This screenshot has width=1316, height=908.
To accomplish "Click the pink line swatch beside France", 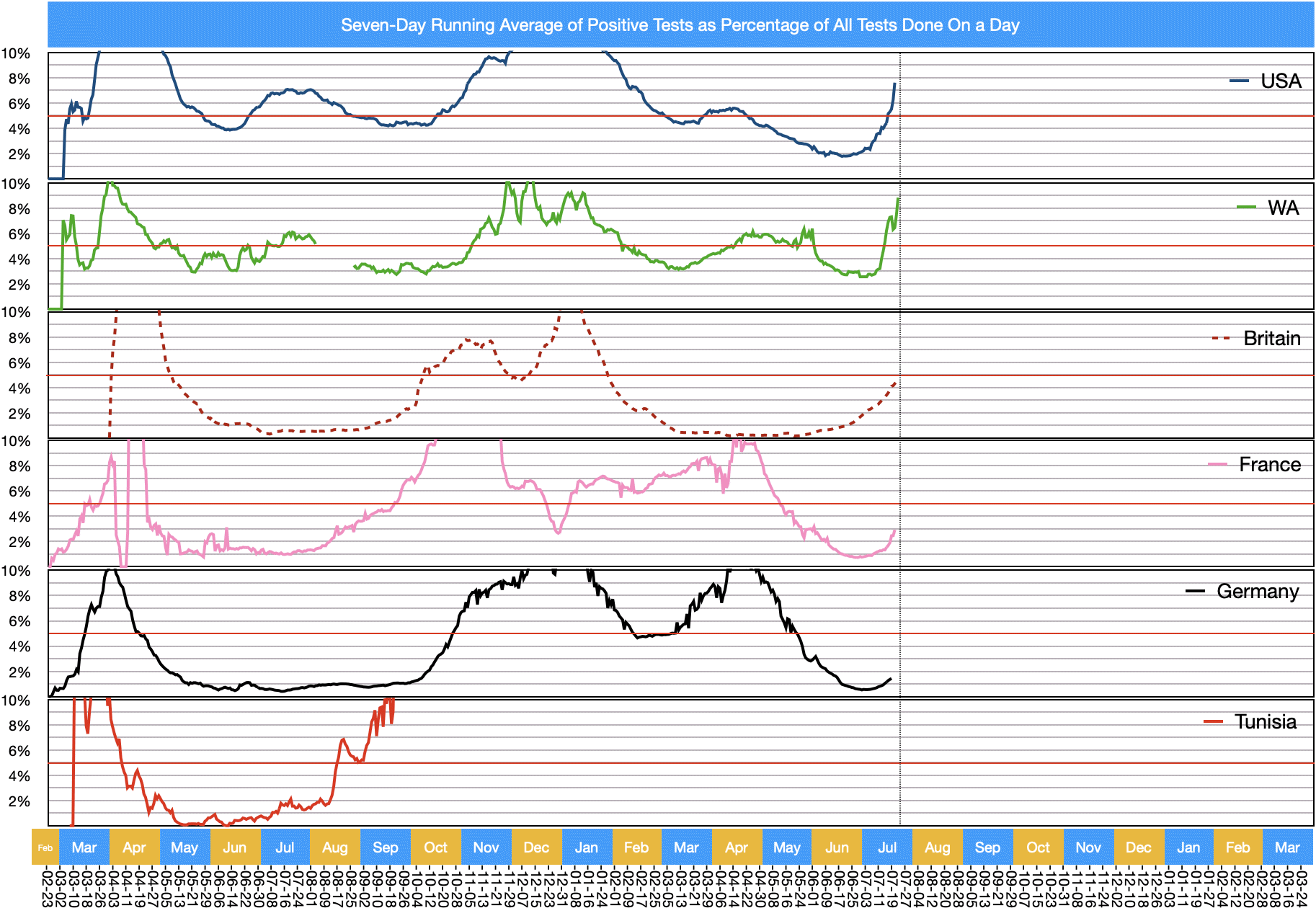I will (1217, 465).
